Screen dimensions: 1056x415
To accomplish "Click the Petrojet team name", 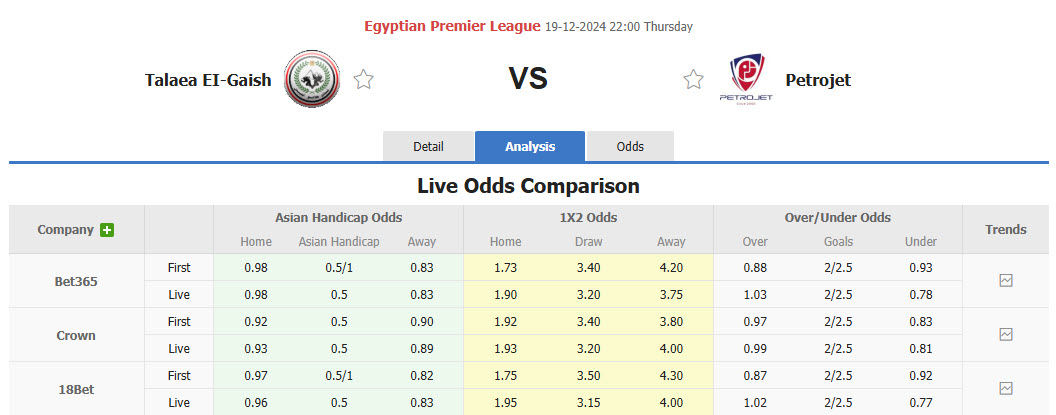I will [818, 80].
